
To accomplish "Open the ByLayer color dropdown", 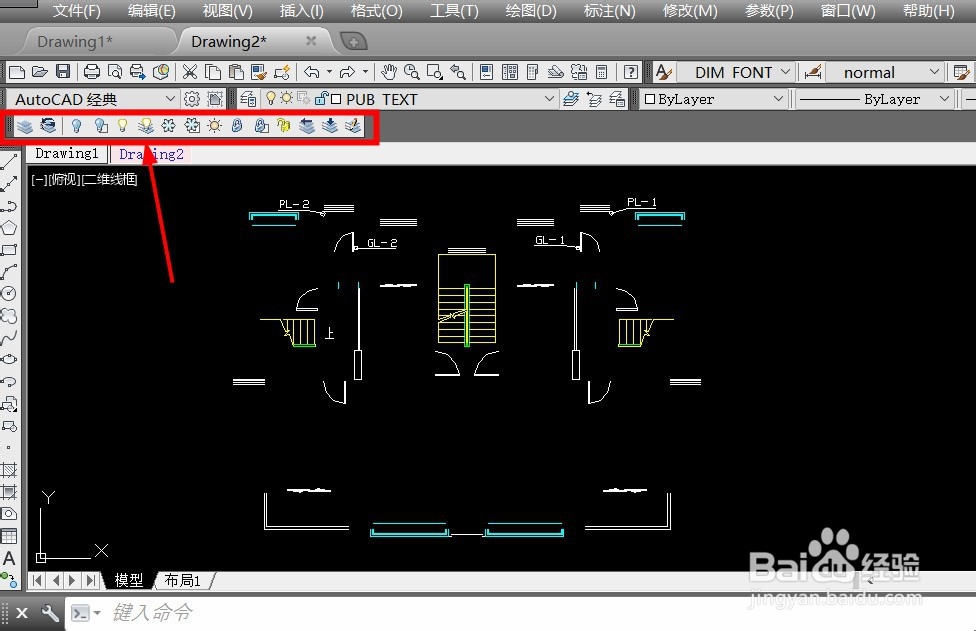I will click(778, 98).
